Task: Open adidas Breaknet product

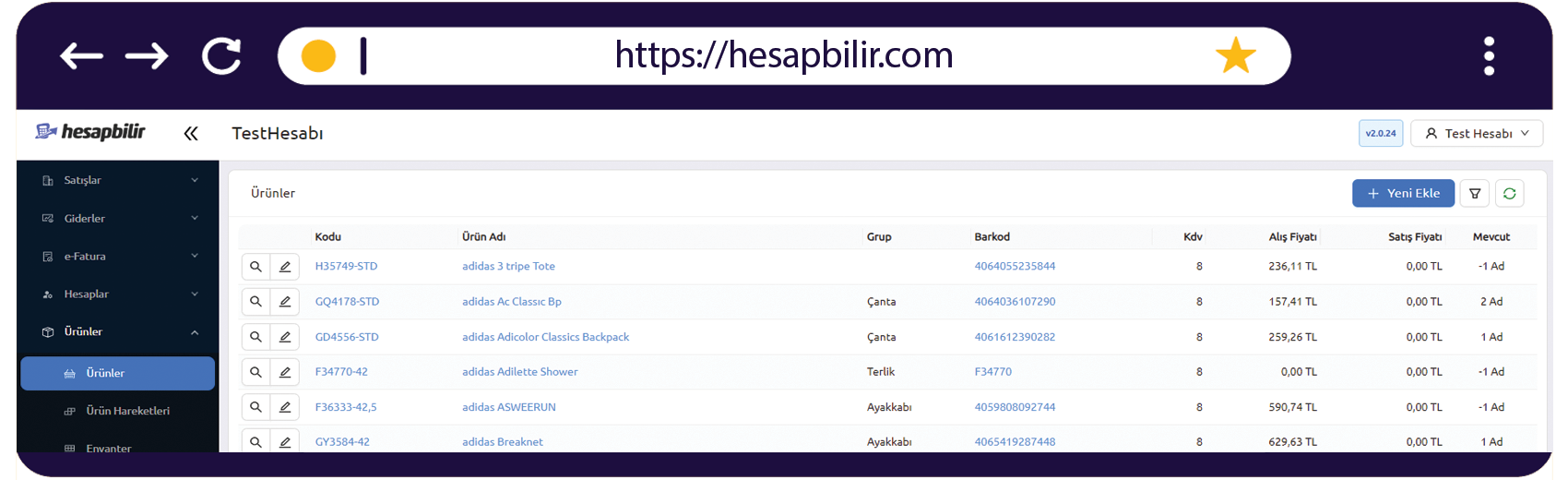Action: (503, 442)
